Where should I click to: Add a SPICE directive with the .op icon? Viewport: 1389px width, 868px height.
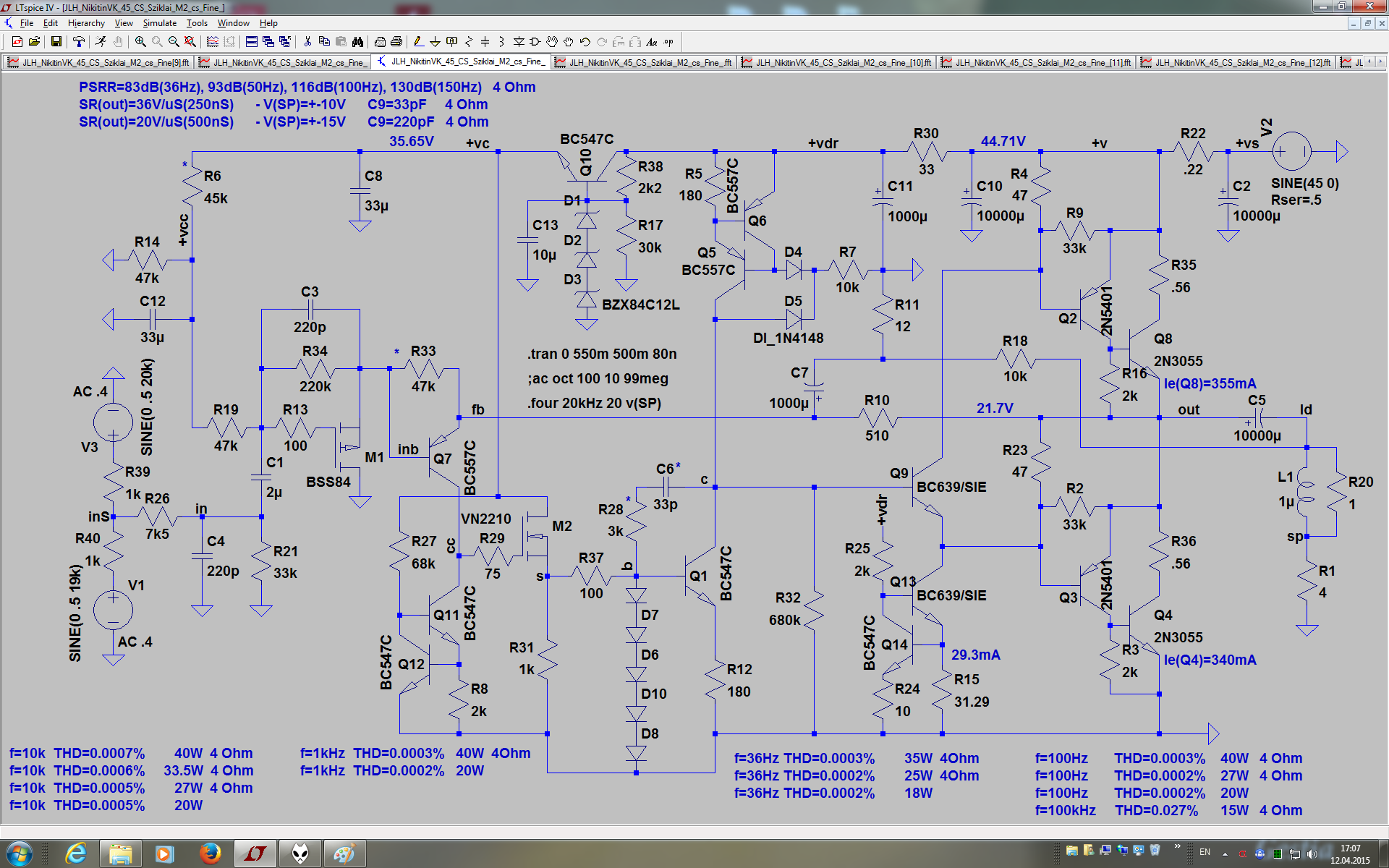pyautogui.click(x=668, y=42)
